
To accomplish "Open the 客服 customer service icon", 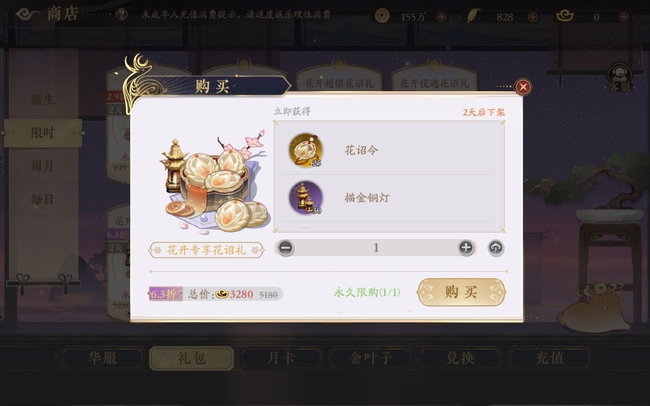I will tap(620, 78).
